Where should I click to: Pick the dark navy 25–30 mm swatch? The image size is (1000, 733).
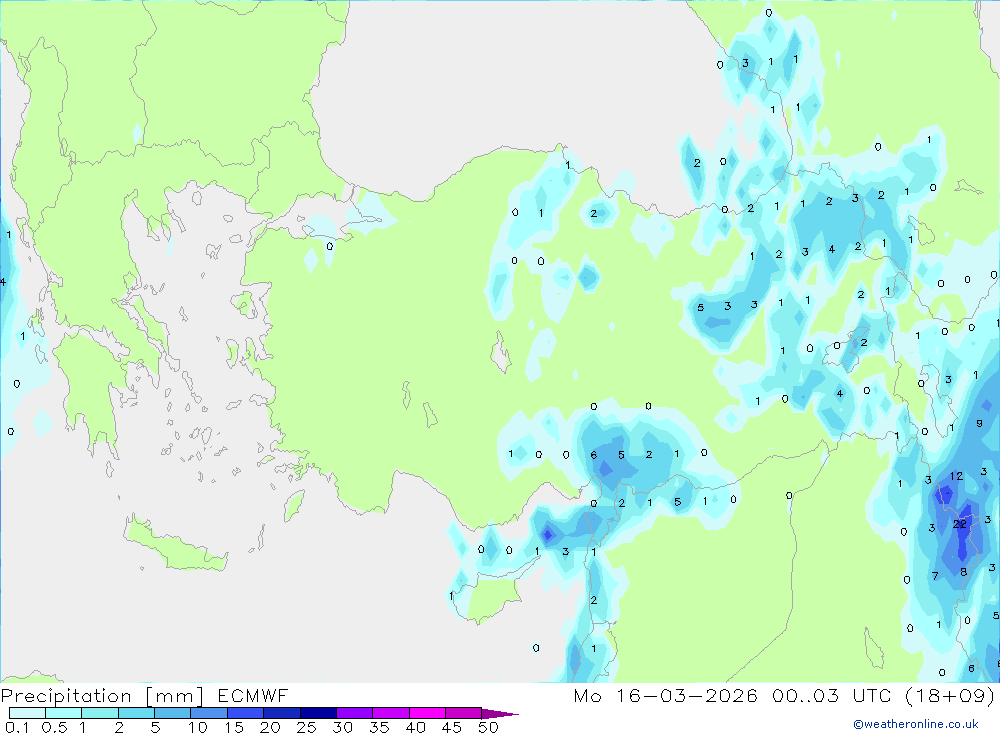pos(318,713)
